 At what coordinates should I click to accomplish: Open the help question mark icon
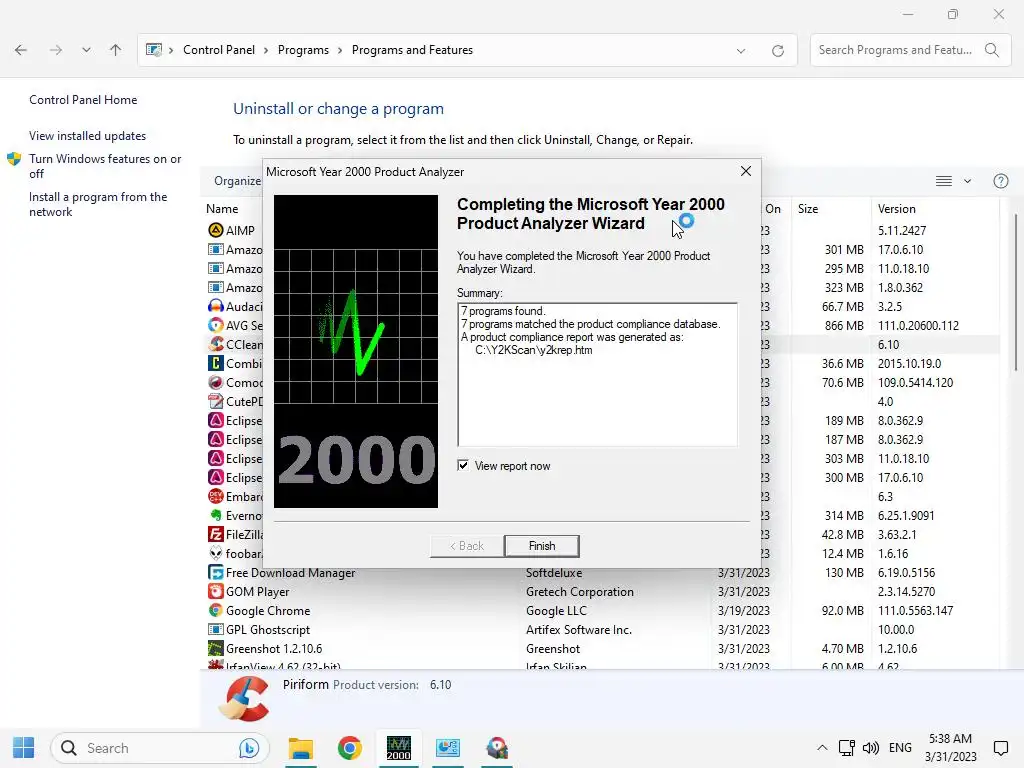pyautogui.click(x=1000, y=181)
